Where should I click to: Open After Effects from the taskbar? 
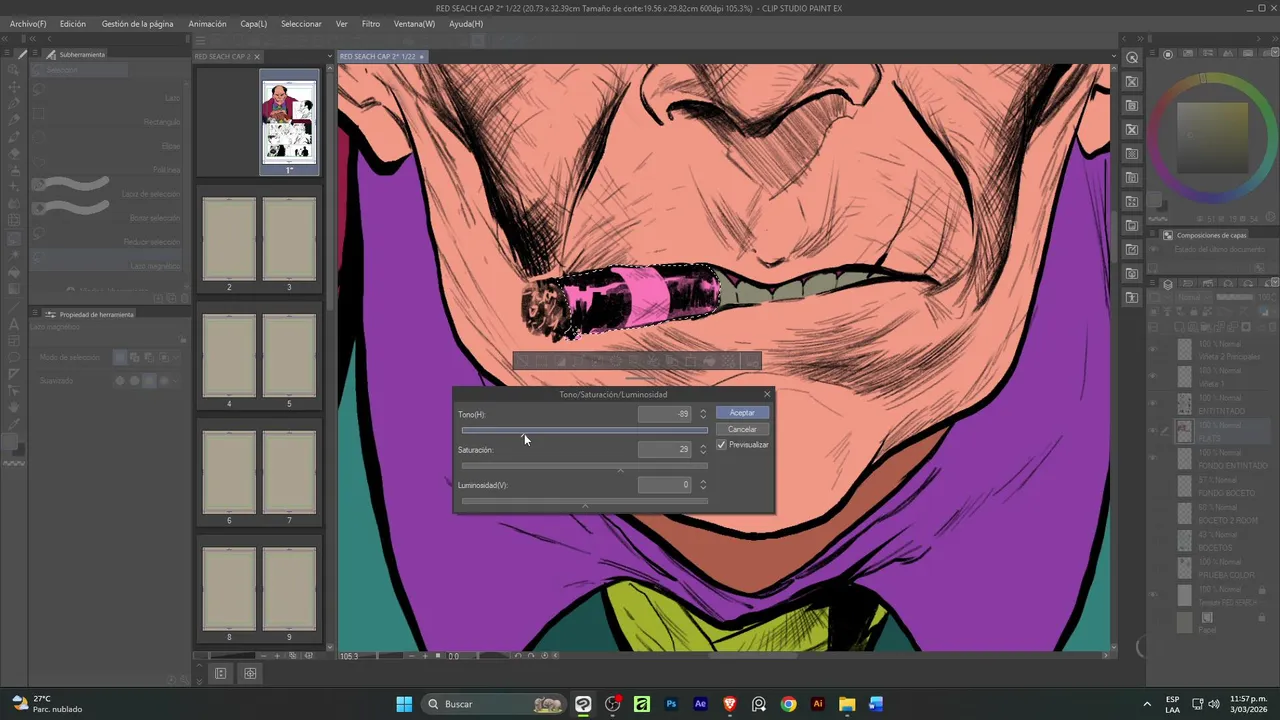[700, 704]
